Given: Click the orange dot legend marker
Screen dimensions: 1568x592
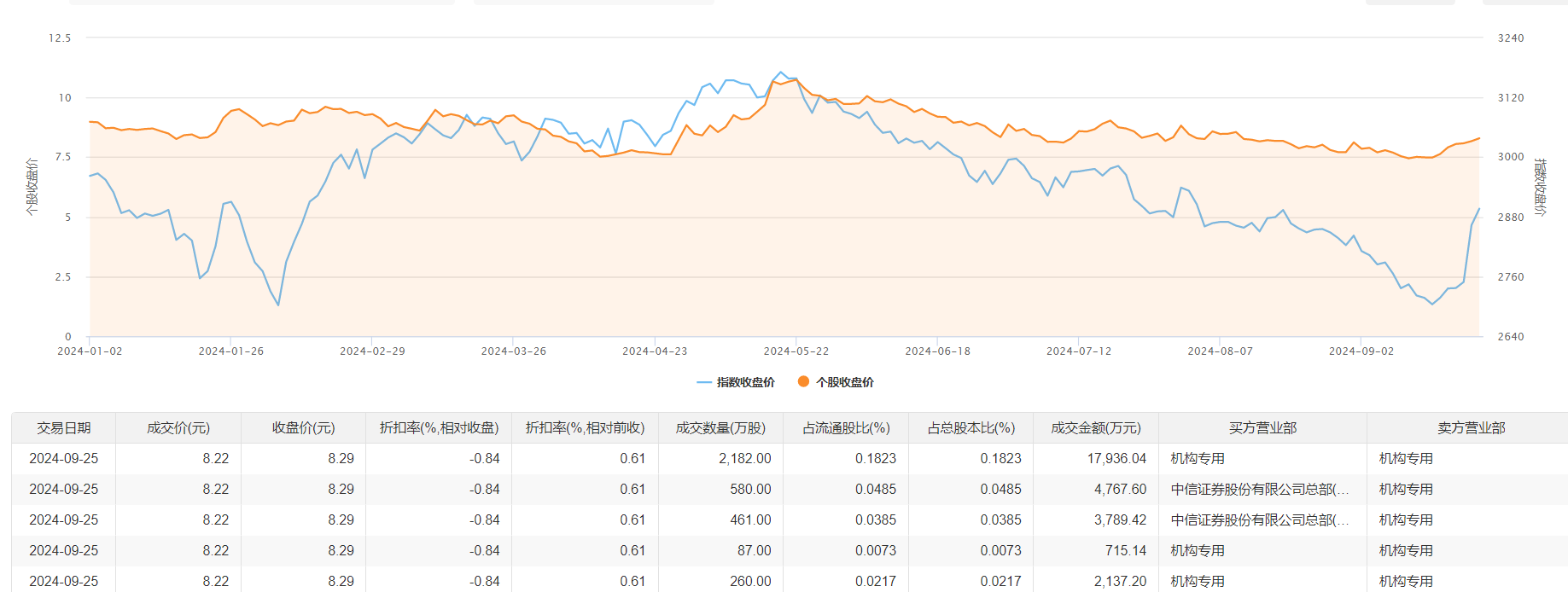Looking at the screenshot, I should pyautogui.click(x=803, y=381).
